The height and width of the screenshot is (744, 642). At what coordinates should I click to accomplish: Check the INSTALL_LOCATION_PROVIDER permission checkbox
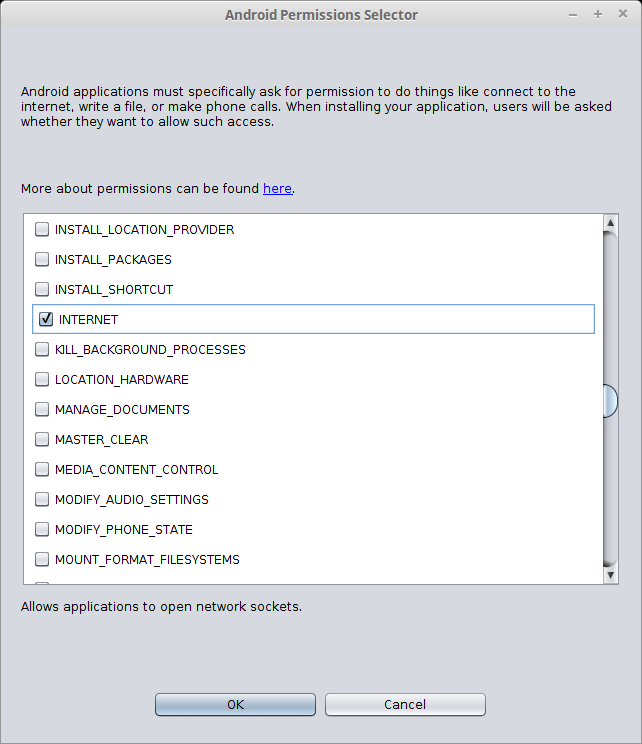point(42,229)
